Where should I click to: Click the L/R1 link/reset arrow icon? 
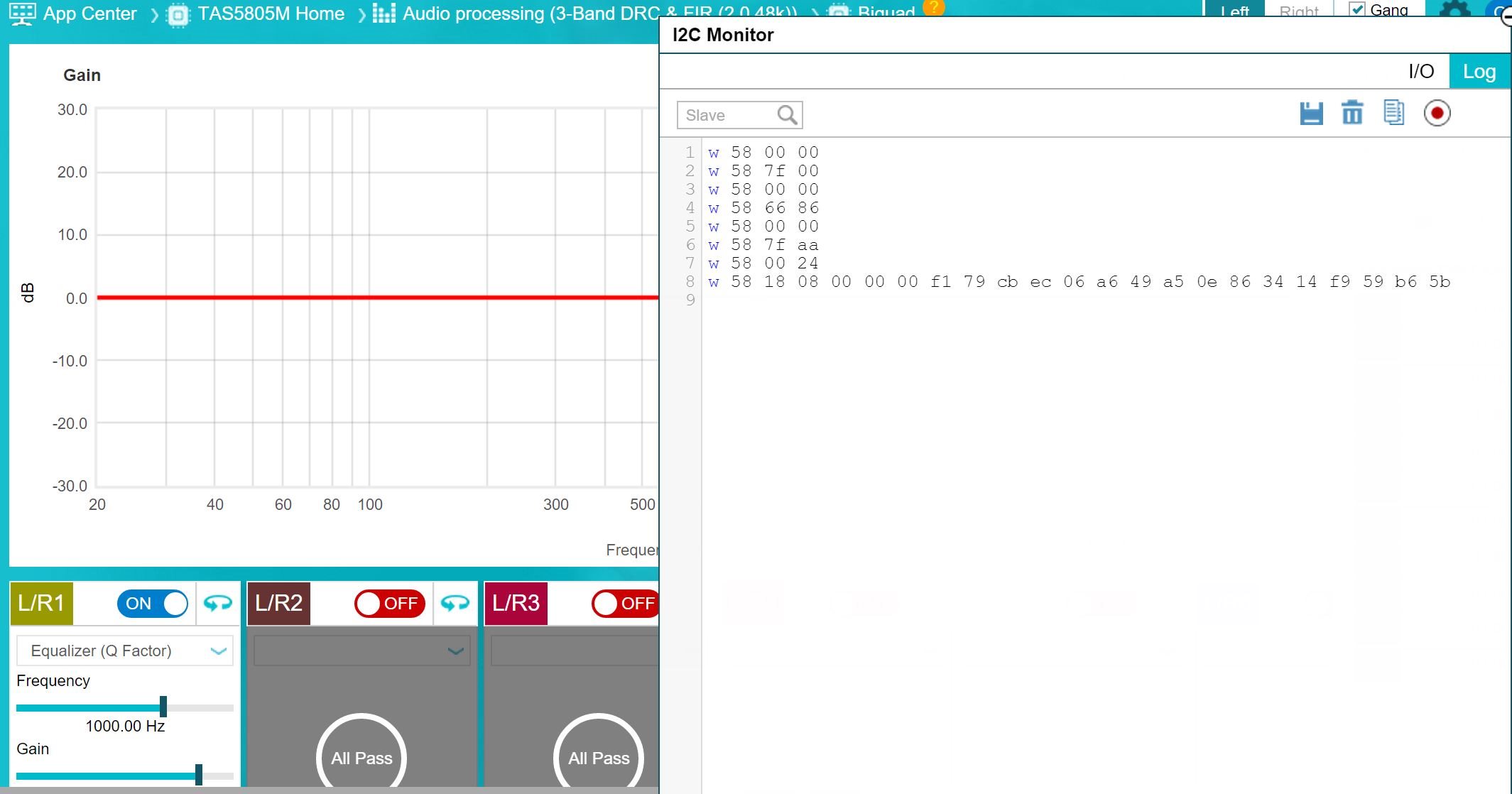(217, 604)
